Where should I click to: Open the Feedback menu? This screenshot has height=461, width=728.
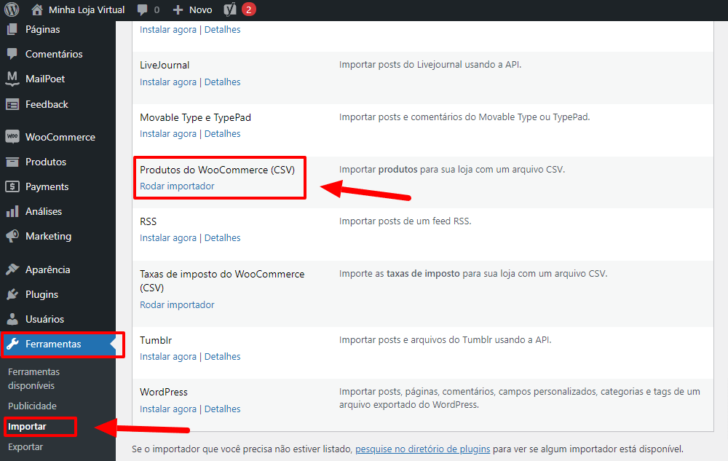[x=47, y=104]
